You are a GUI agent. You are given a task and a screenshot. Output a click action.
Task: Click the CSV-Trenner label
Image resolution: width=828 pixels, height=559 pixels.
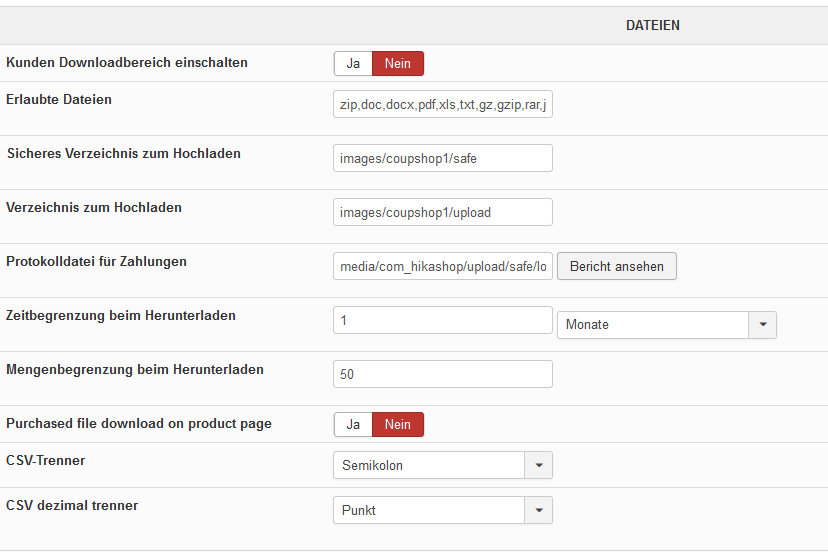48,461
